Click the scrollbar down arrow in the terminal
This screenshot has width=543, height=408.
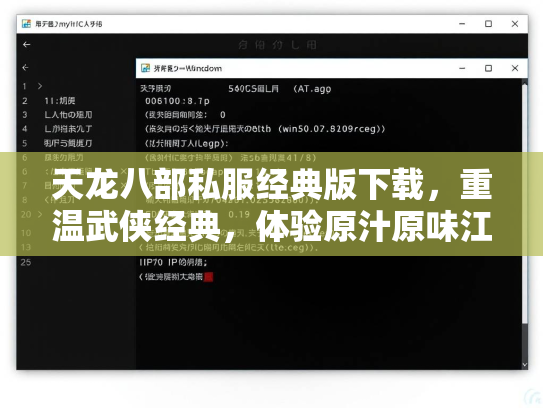click(525, 365)
